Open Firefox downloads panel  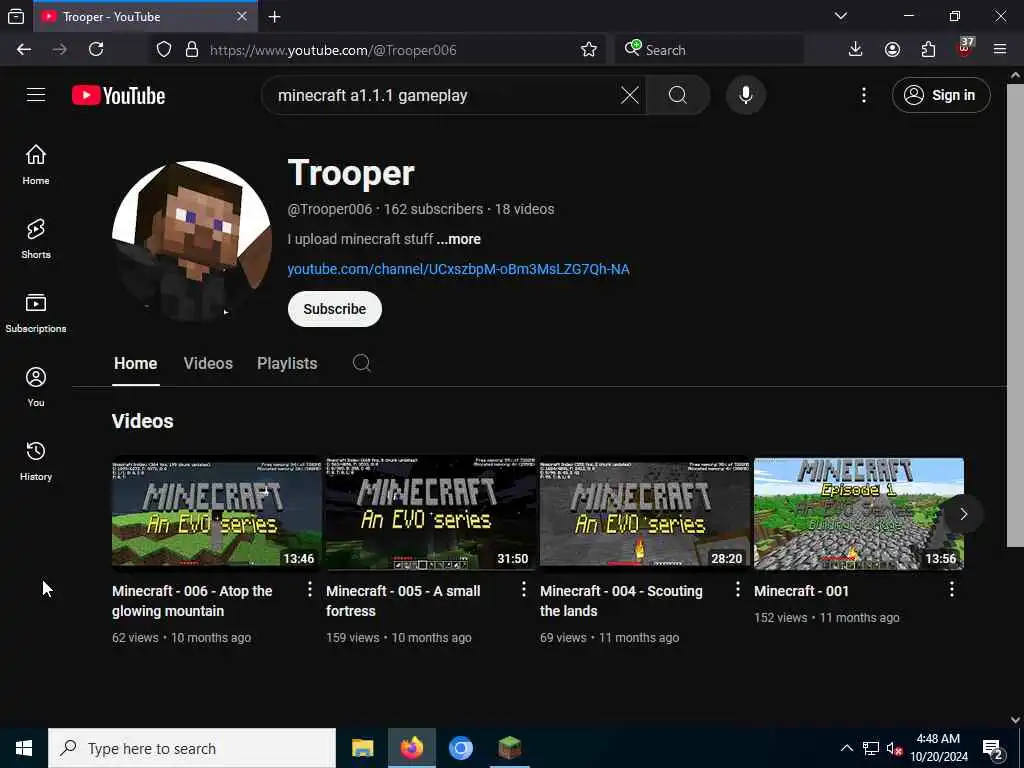click(856, 50)
